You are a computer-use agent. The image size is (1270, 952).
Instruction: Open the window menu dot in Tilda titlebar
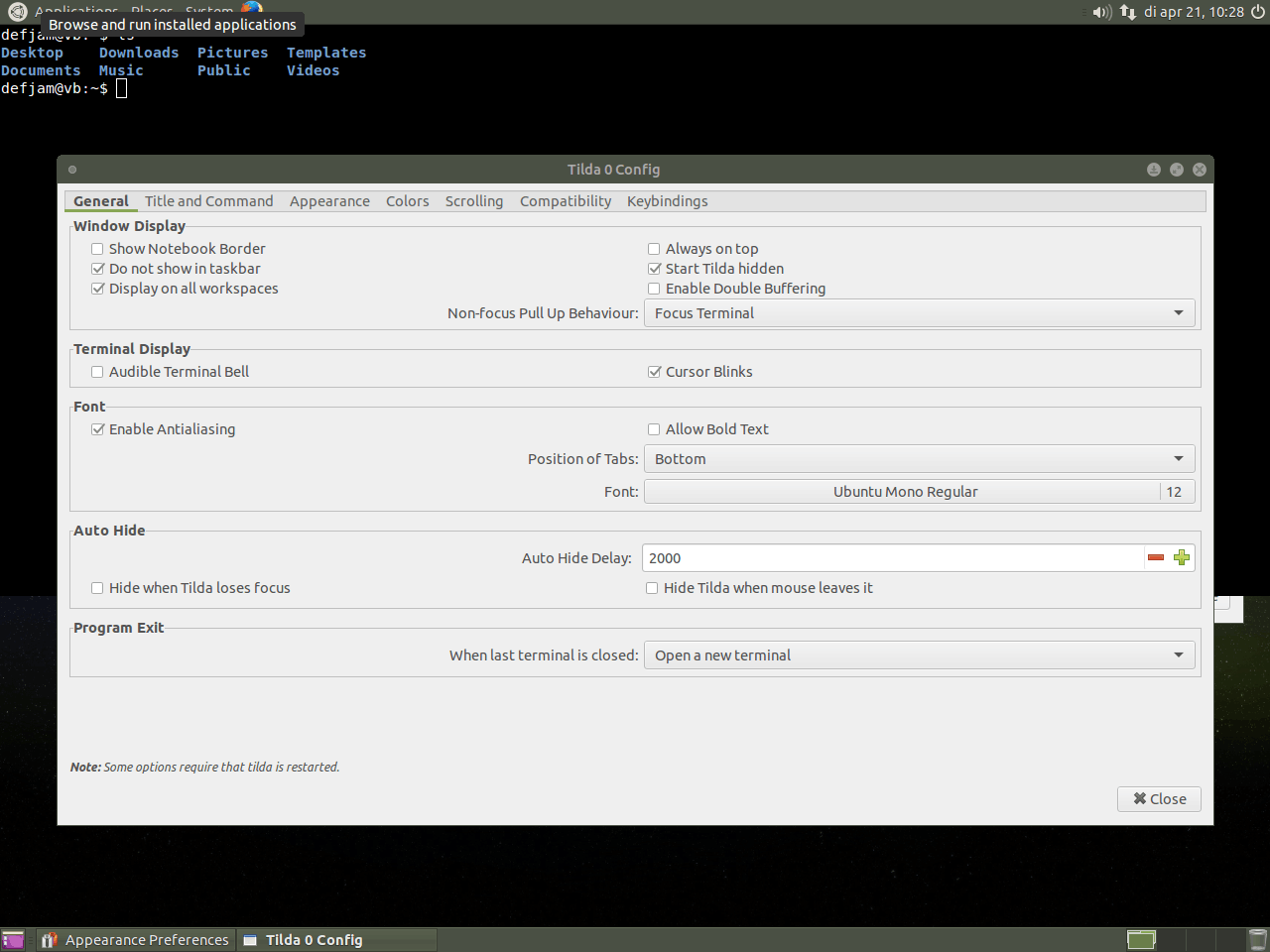click(72, 170)
